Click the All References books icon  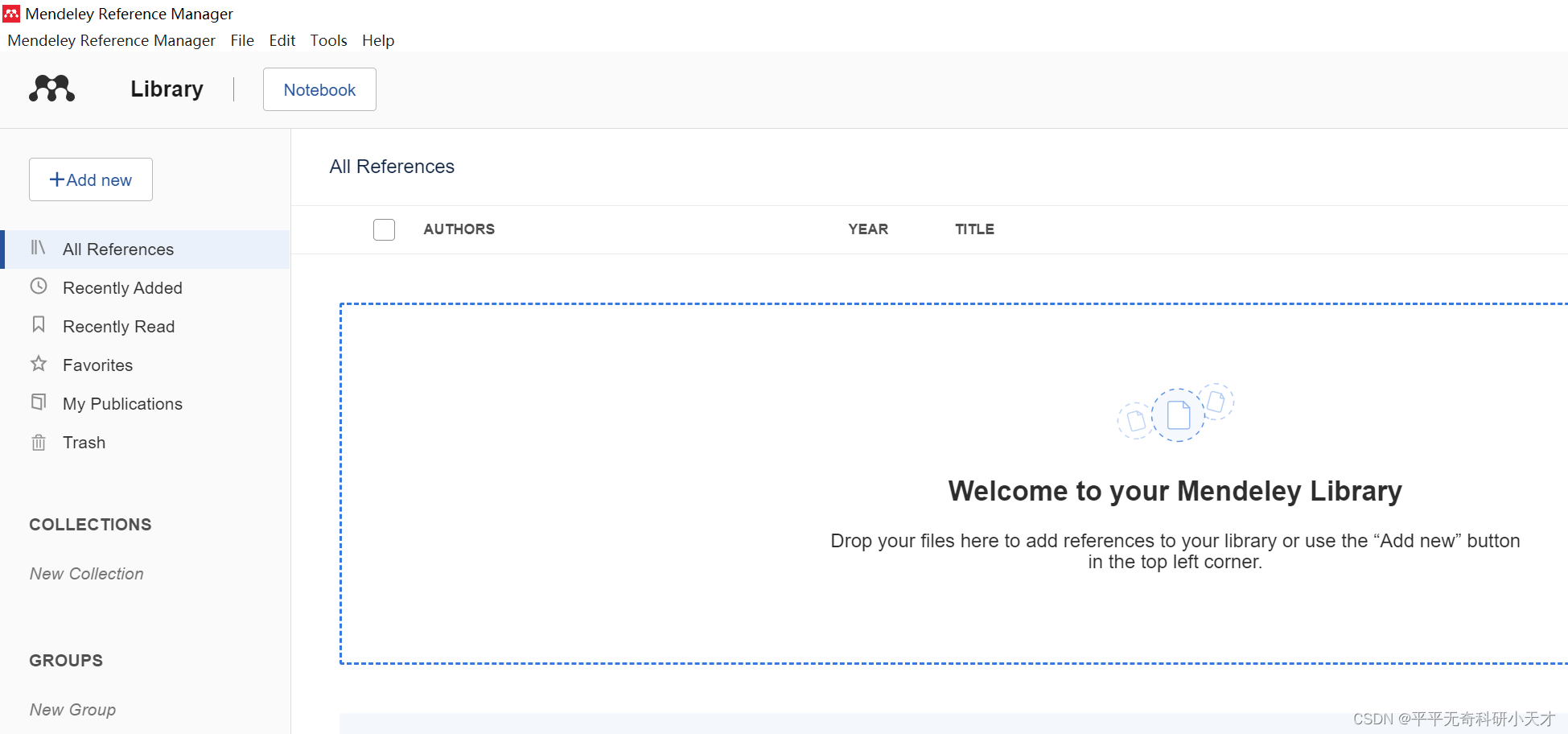[x=38, y=248]
